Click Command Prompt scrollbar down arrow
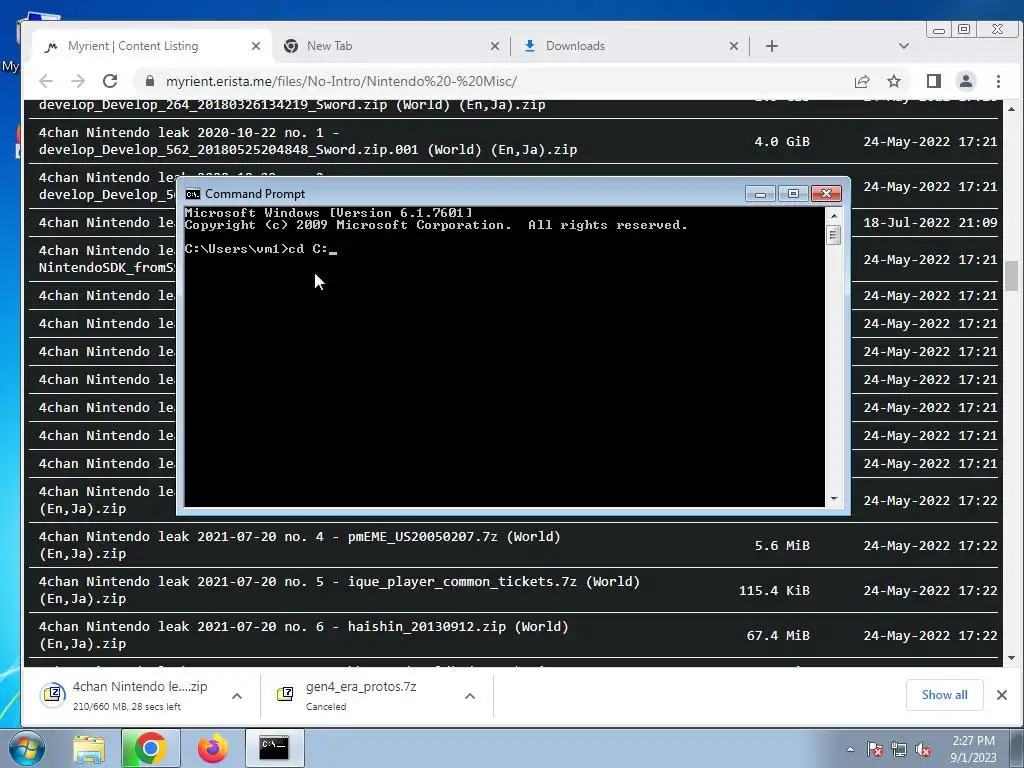Image resolution: width=1024 pixels, height=768 pixels. point(833,499)
